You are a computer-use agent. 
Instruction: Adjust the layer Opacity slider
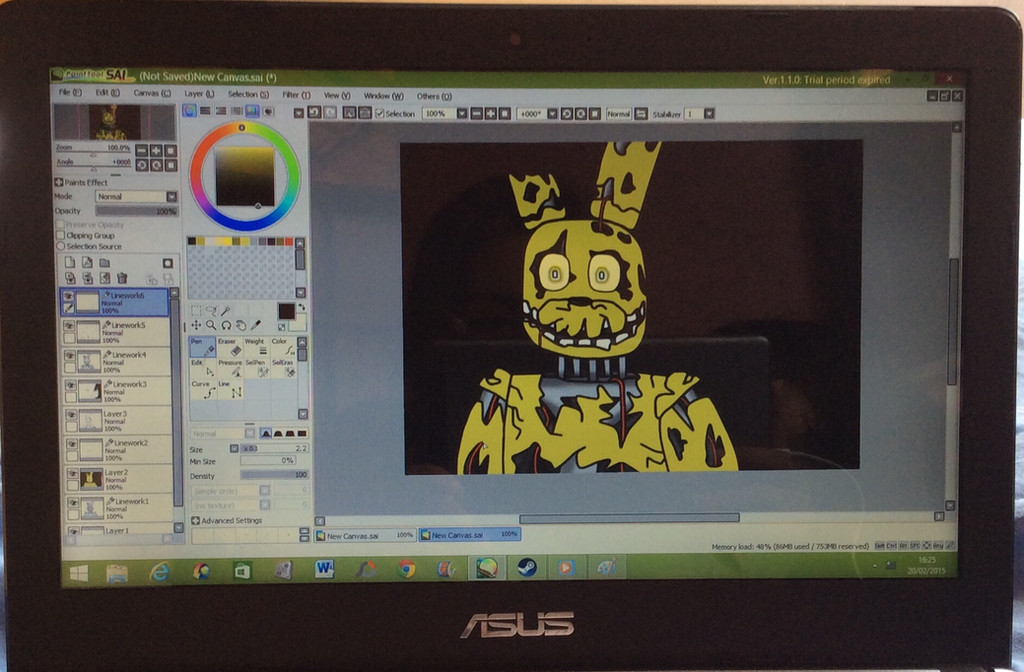click(136, 211)
